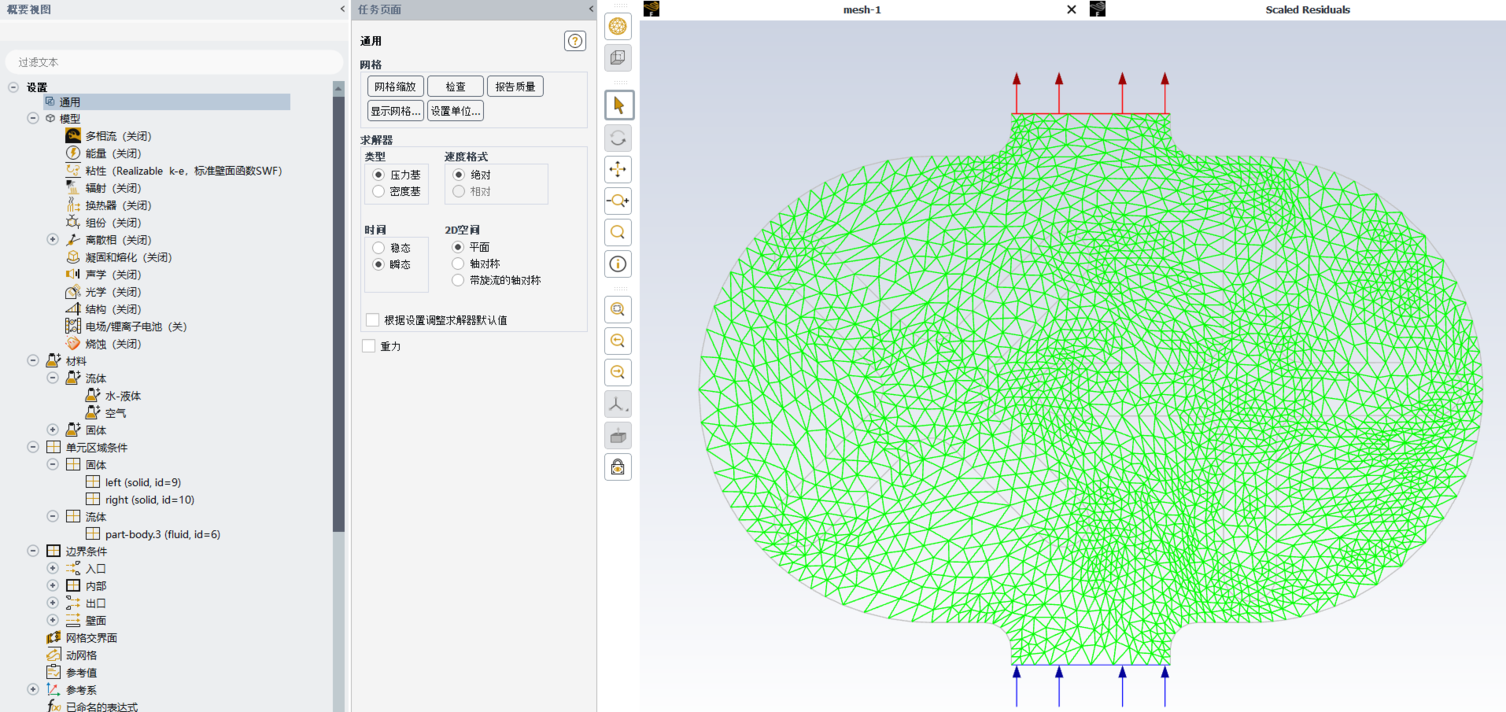
Task: Collapse the Task Page panel arrow
Action: [x=590, y=9]
